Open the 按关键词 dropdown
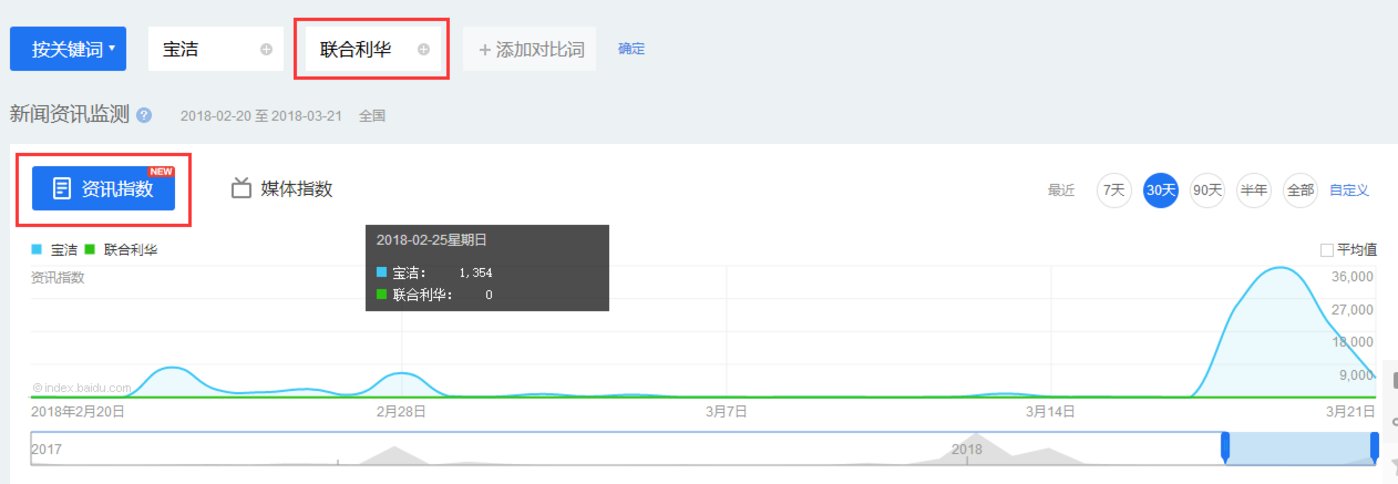 click(68, 49)
